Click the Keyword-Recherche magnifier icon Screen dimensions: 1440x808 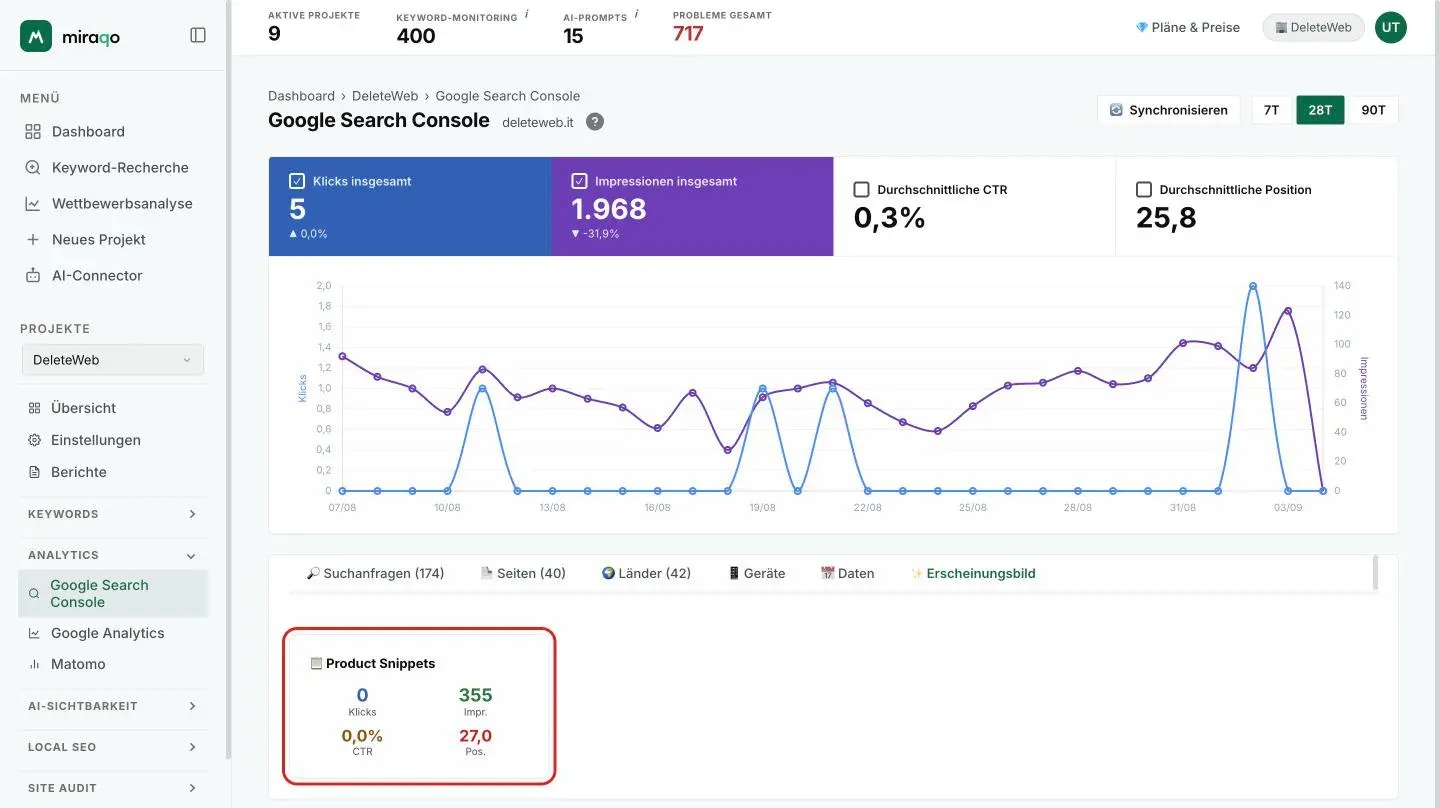pyautogui.click(x=33, y=167)
